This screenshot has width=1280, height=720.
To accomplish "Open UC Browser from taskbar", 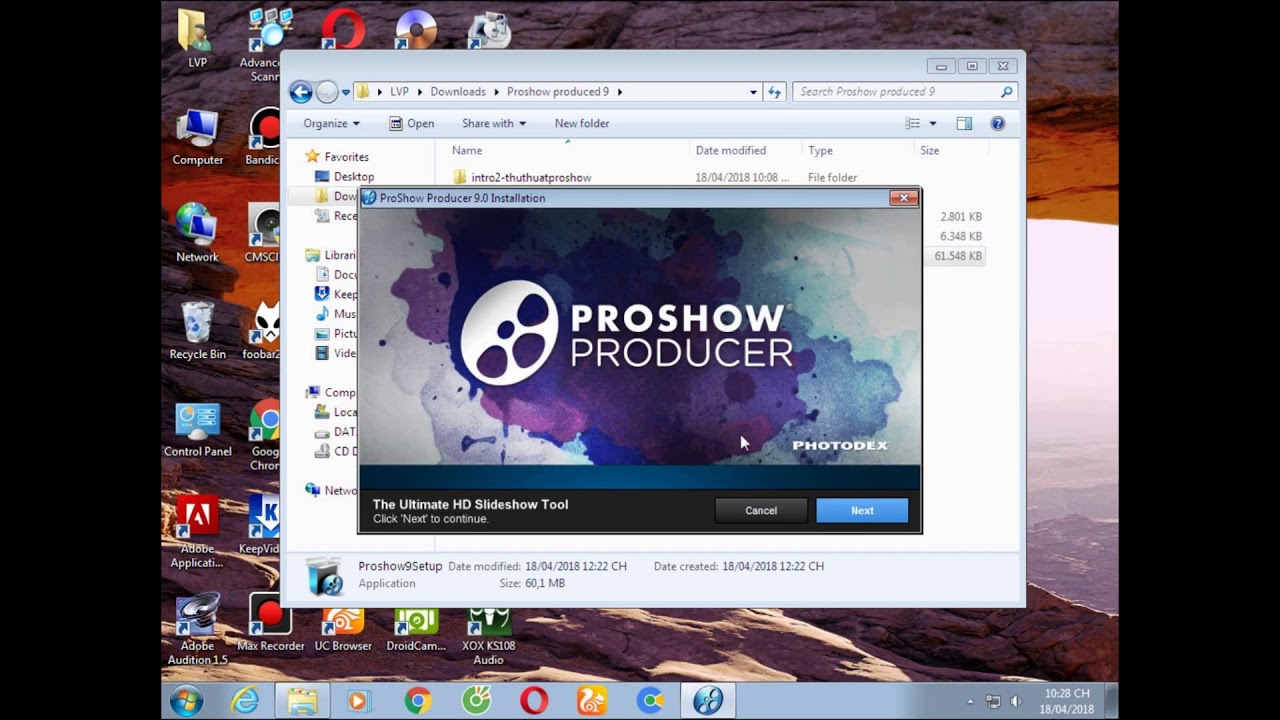I will pos(591,701).
